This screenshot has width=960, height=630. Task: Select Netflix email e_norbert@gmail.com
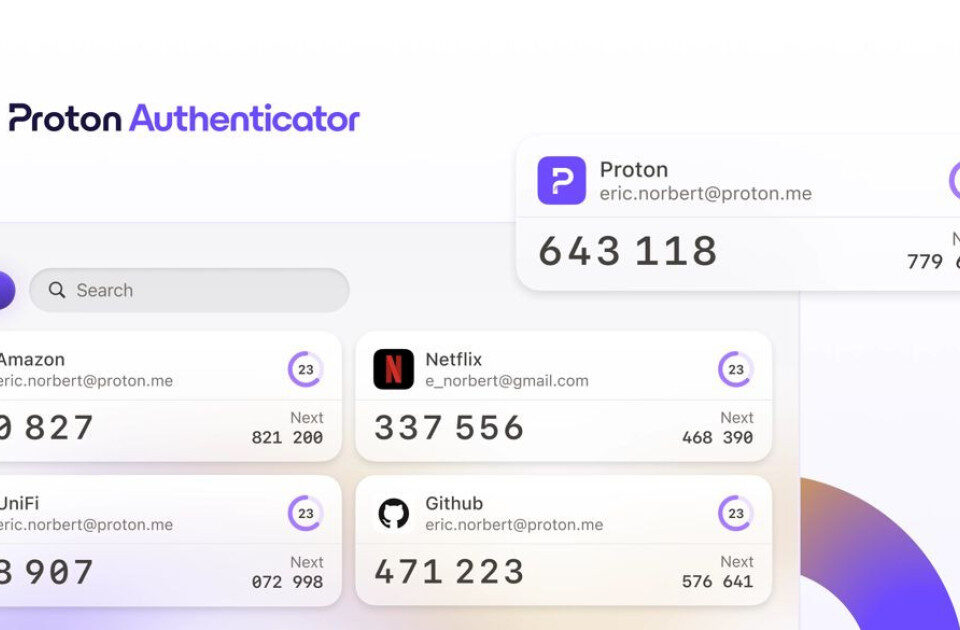(x=507, y=381)
